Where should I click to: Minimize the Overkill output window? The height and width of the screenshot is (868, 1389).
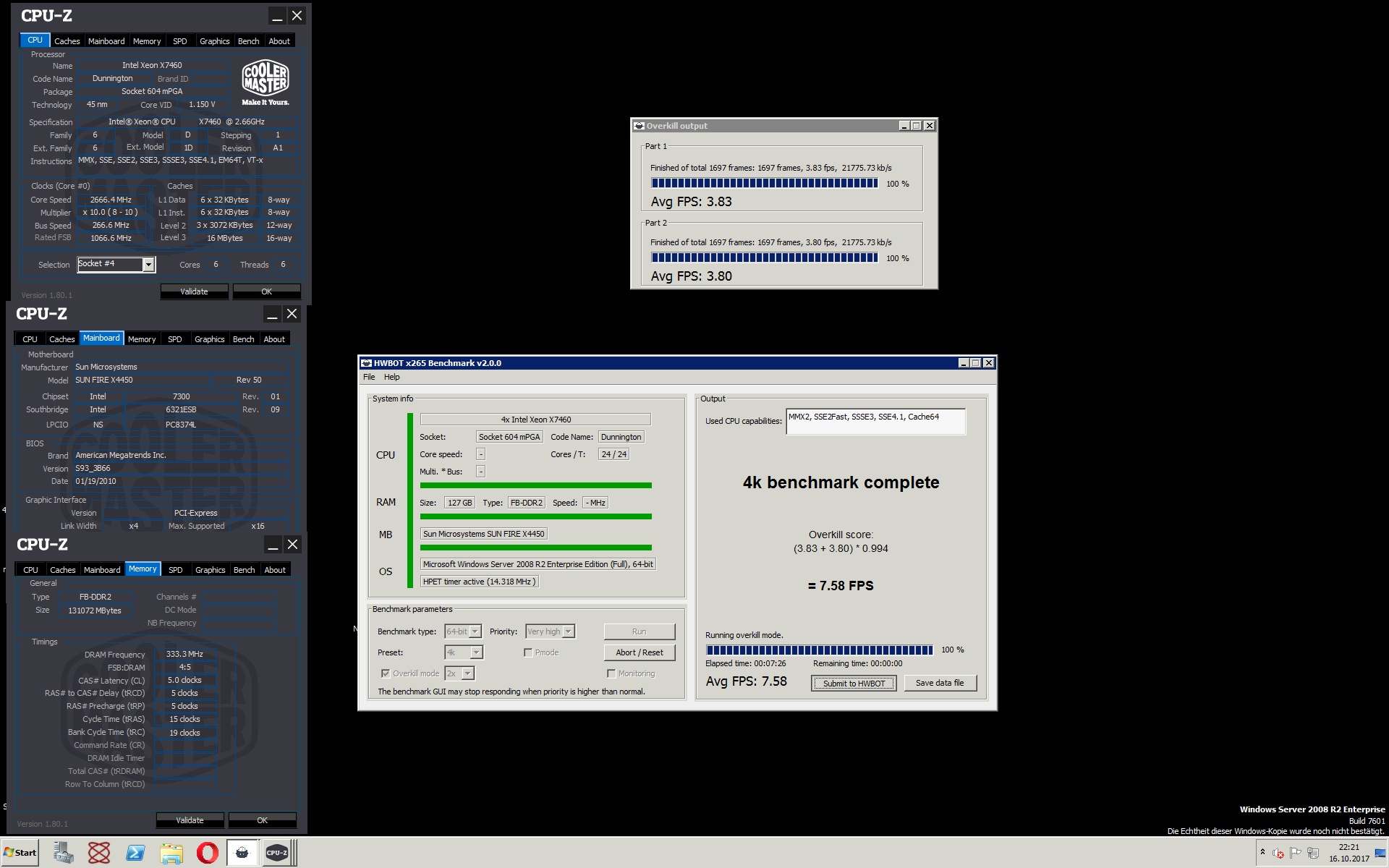coord(904,126)
